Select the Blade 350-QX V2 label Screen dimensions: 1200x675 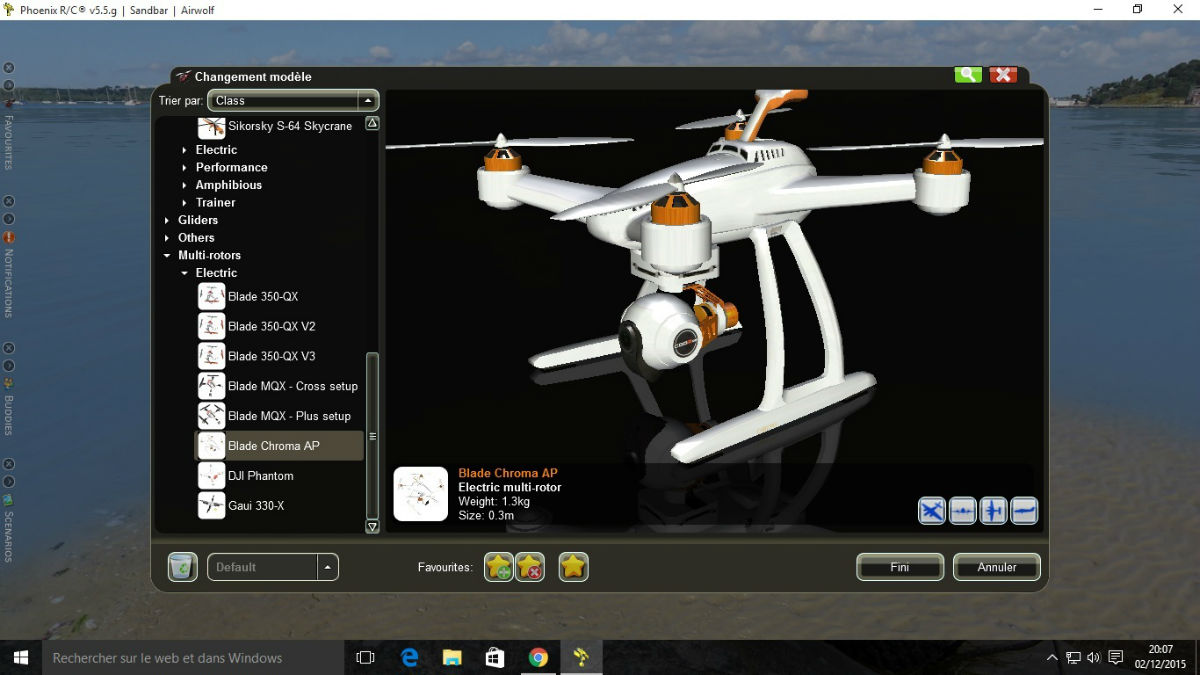click(x=272, y=326)
